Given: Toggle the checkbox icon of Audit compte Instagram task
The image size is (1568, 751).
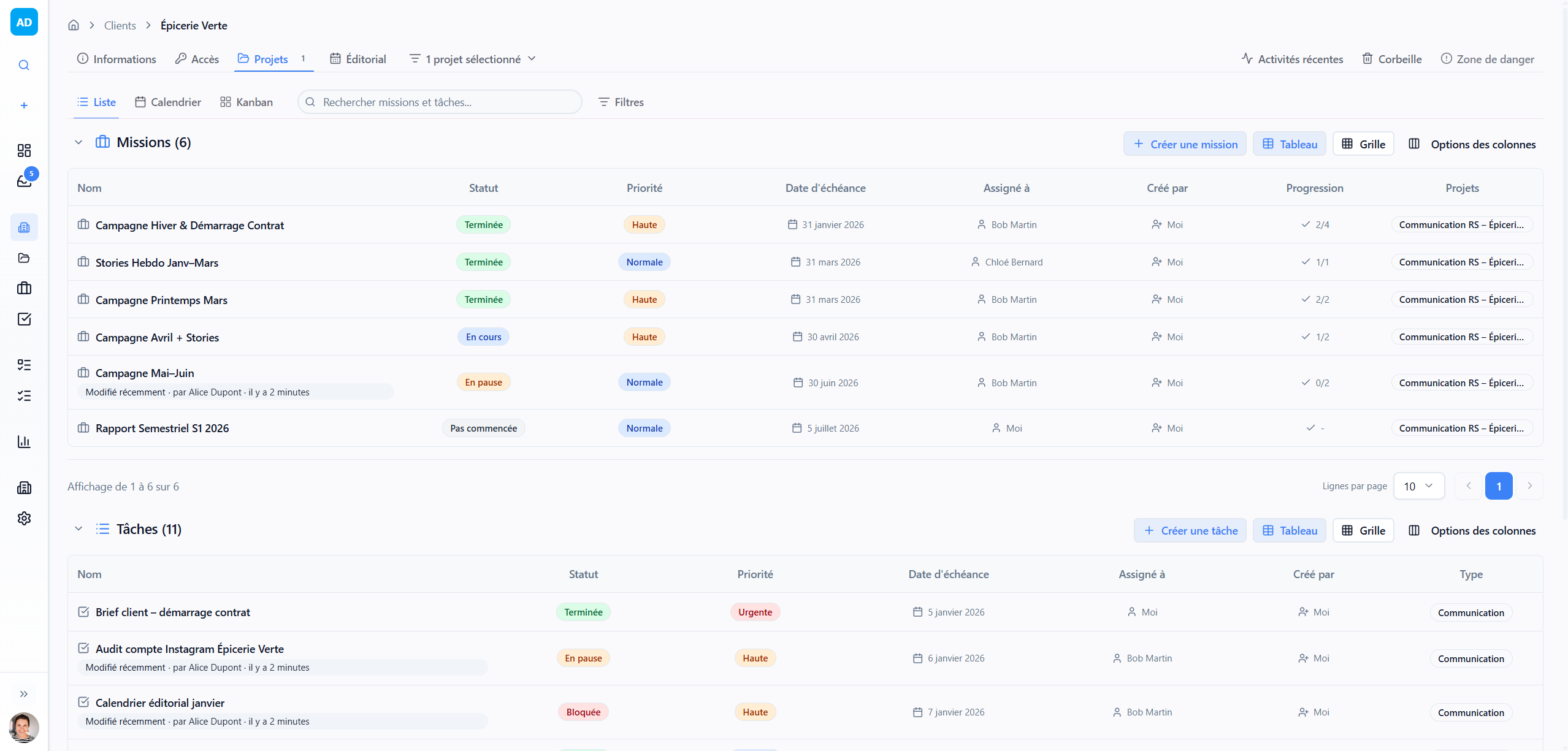Looking at the screenshot, I should (83, 648).
